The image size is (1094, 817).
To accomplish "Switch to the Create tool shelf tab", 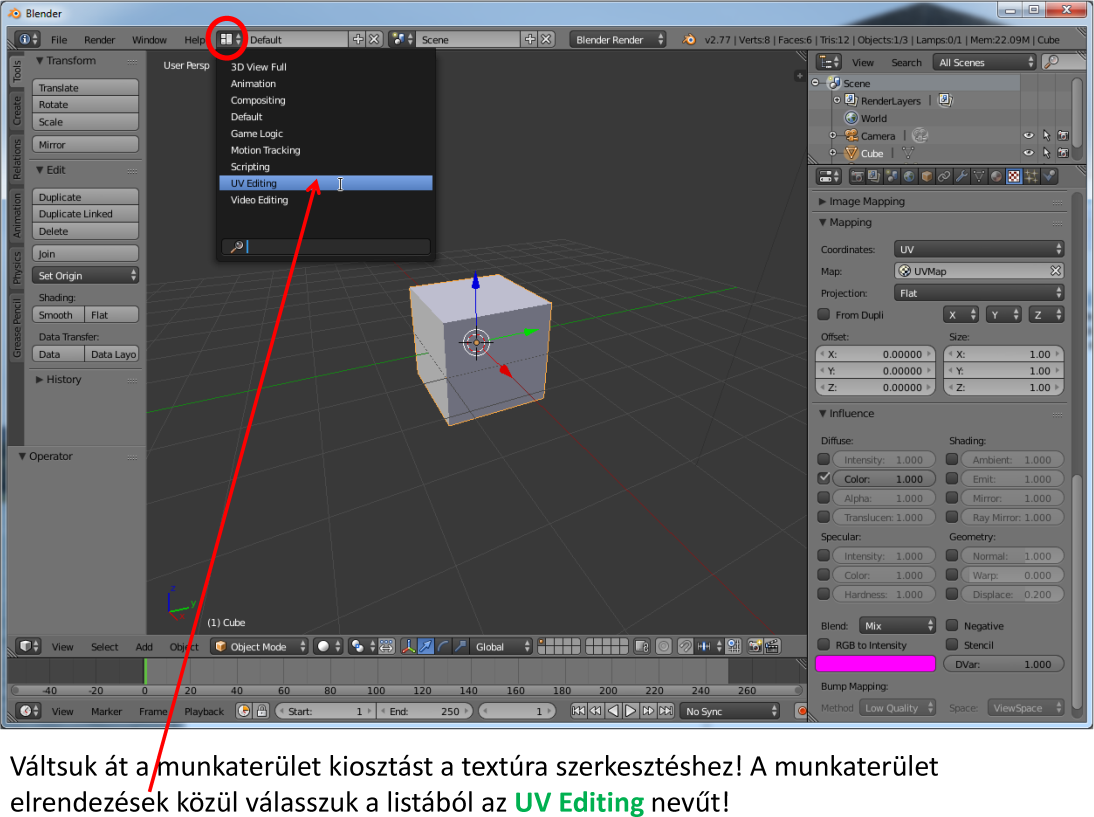I will pyautogui.click(x=17, y=110).
